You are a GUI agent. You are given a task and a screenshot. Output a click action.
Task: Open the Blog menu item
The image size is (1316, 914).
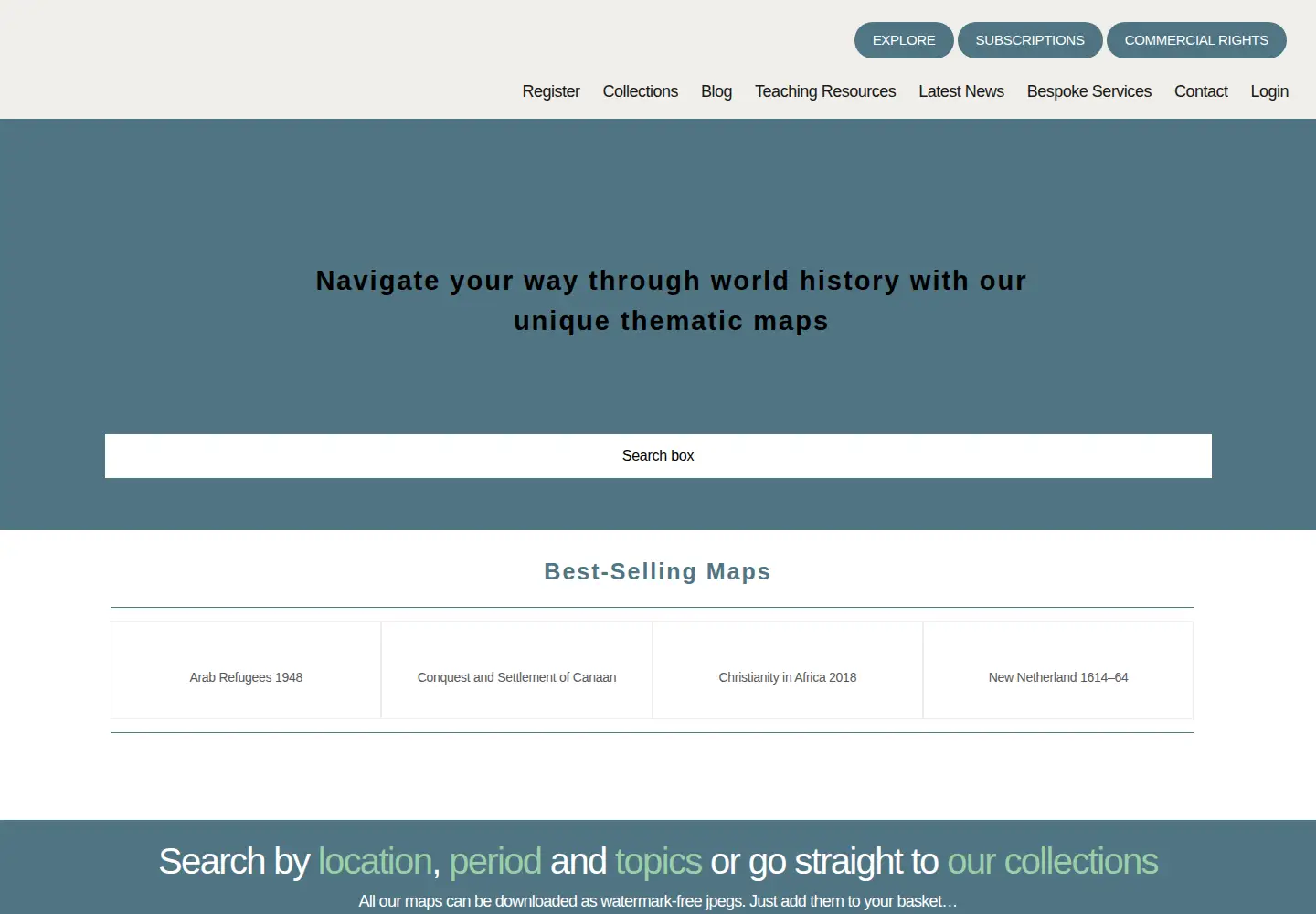click(x=716, y=91)
